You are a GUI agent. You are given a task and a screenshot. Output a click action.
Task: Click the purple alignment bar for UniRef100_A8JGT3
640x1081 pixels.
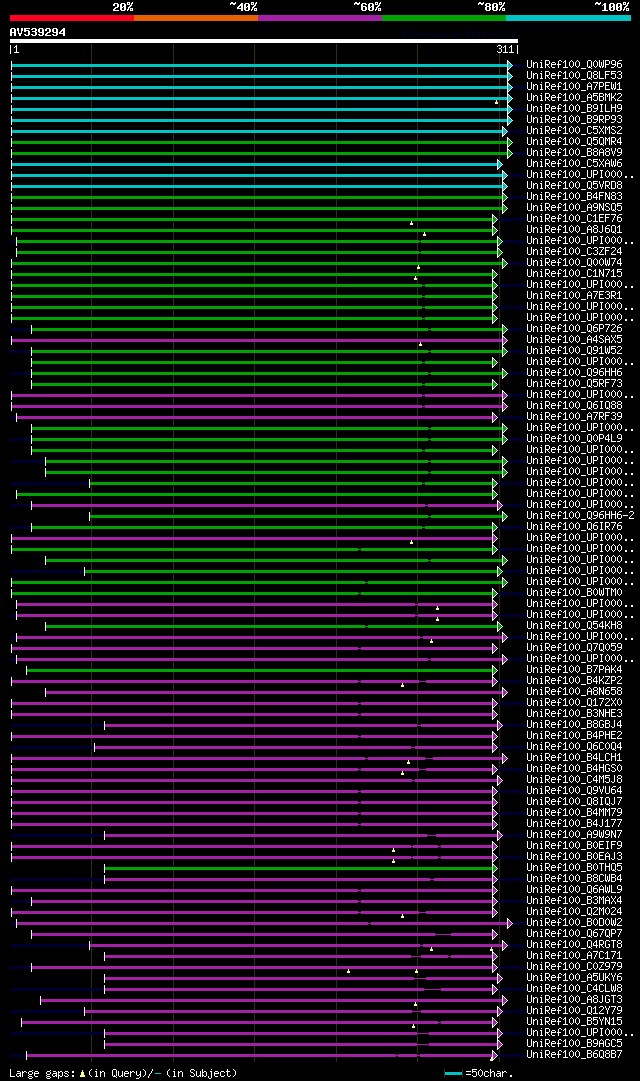(x=272, y=1000)
